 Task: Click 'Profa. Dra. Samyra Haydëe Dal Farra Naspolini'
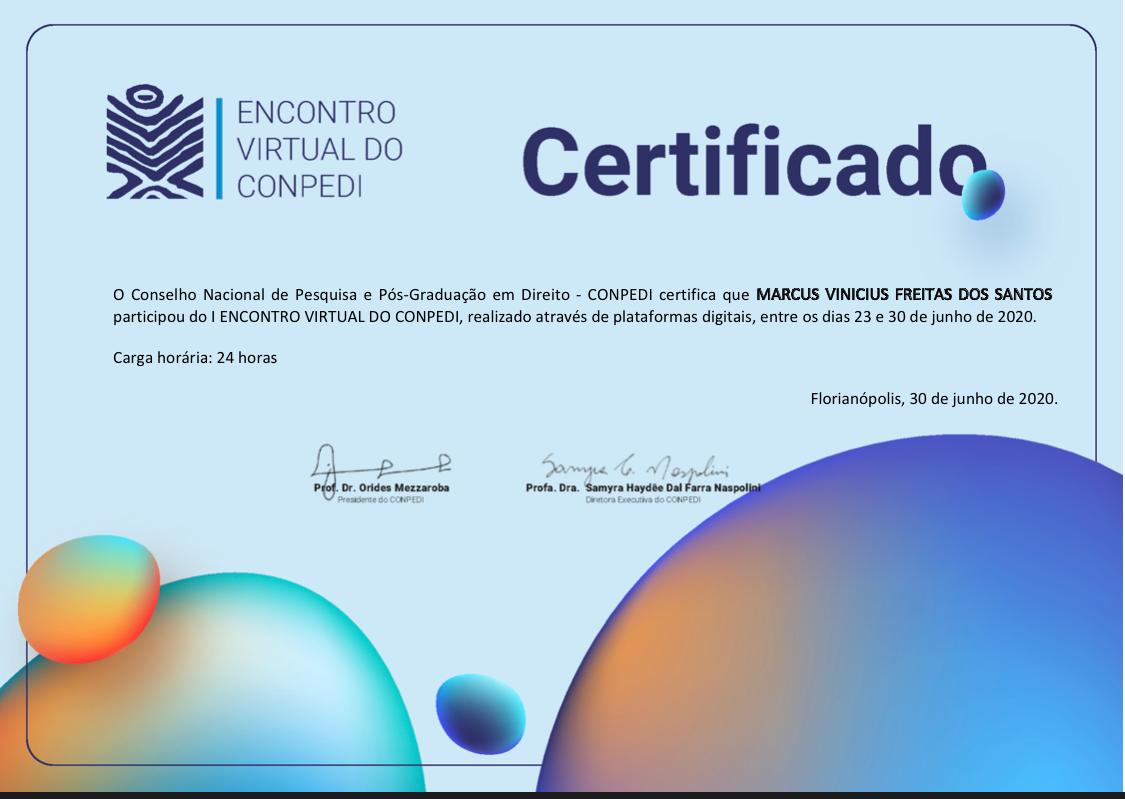click(643, 488)
